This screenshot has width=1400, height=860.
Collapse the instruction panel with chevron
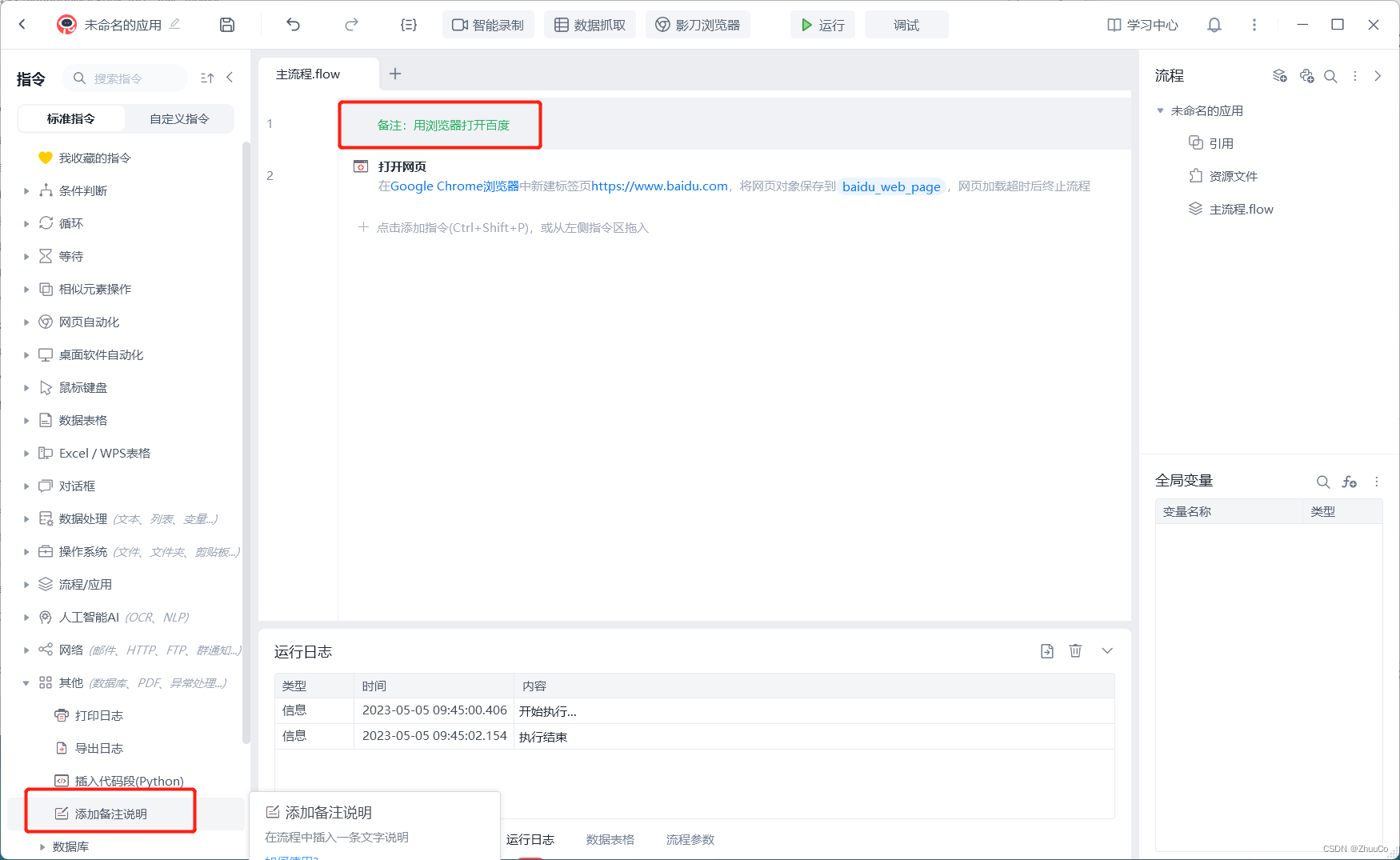click(230, 78)
